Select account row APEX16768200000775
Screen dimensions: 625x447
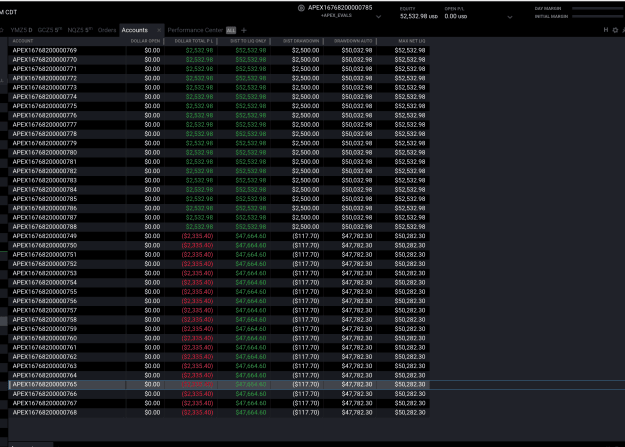219,106
